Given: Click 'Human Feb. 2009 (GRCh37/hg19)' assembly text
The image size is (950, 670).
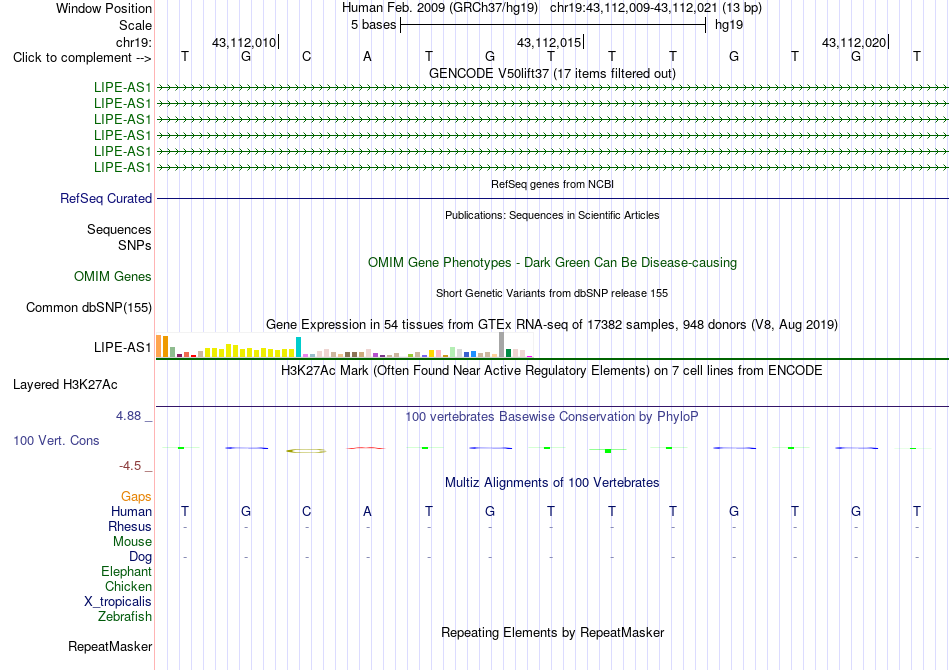Looking at the screenshot, I should point(440,8).
